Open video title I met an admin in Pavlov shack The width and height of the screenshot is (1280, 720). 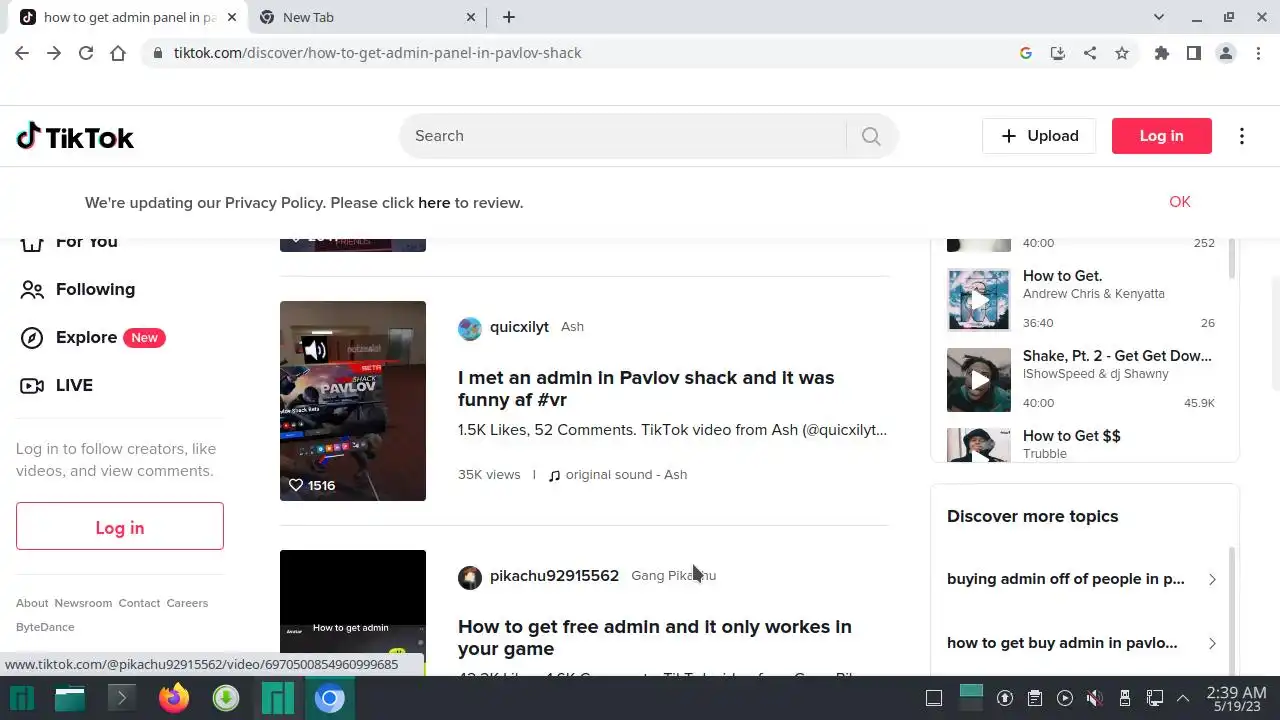pyautogui.click(x=646, y=389)
